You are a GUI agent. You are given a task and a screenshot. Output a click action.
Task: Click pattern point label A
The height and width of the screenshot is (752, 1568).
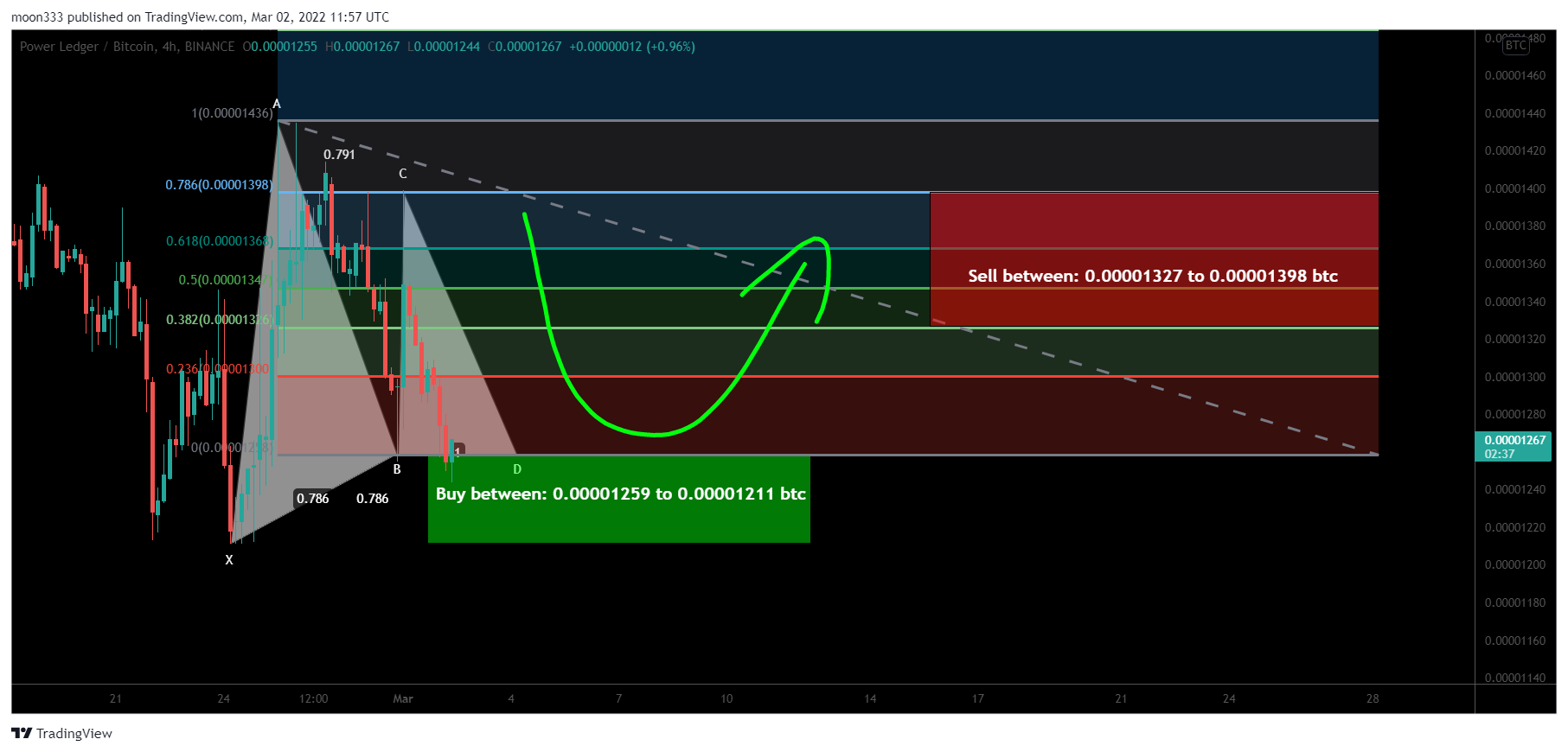click(x=277, y=105)
